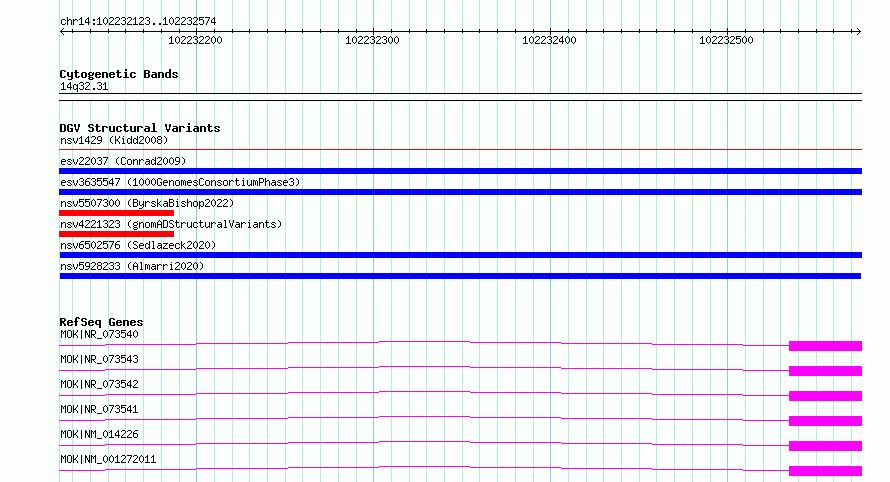Click ruler position label 102232300
Screen dimensions: 890x482
click(x=372, y=40)
